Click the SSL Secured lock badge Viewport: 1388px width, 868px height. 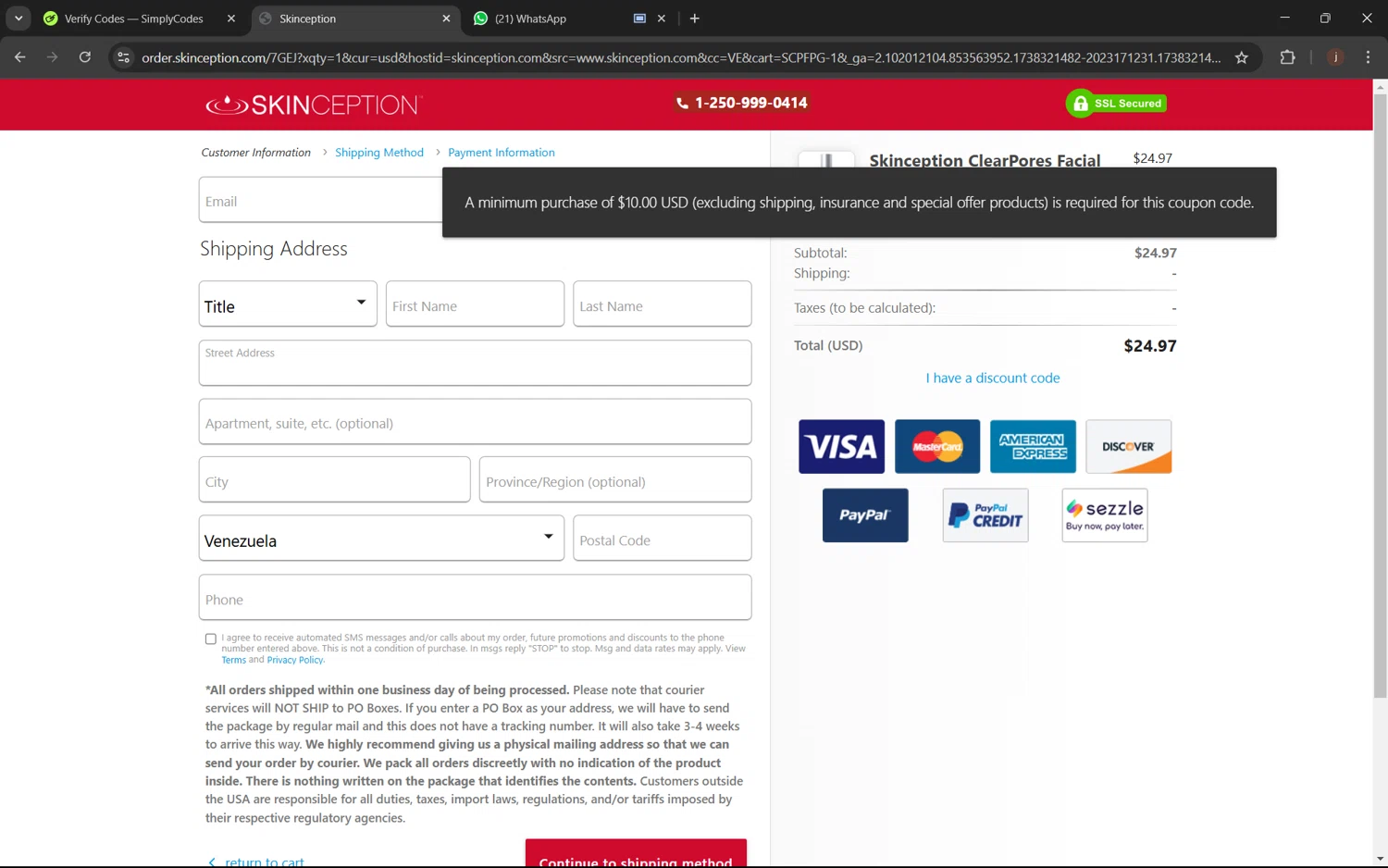(x=1116, y=104)
